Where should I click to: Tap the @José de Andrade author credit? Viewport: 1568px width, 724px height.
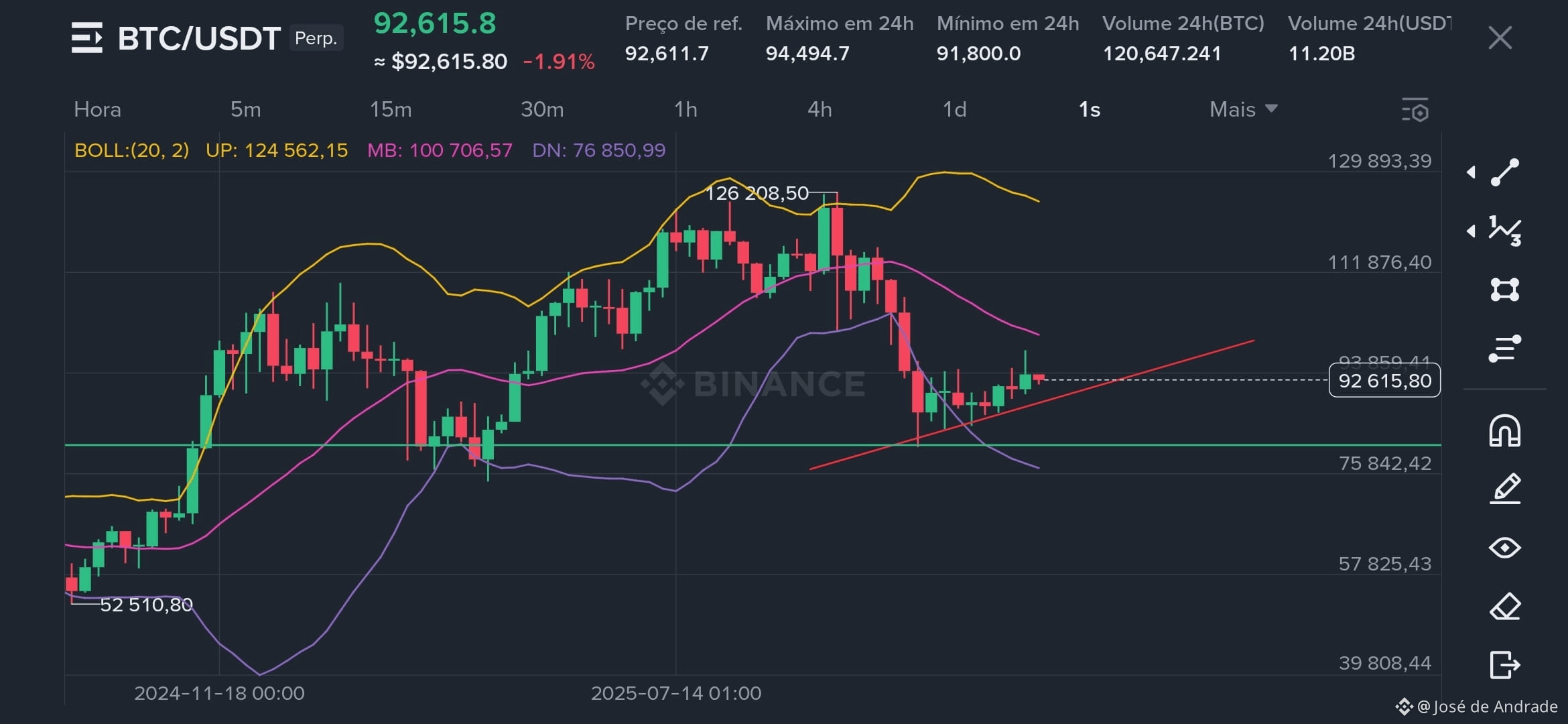[x=1476, y=707]
